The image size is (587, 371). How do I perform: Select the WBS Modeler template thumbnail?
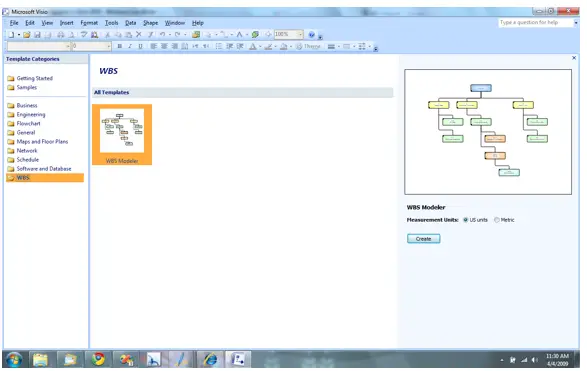tap(122, 135)
